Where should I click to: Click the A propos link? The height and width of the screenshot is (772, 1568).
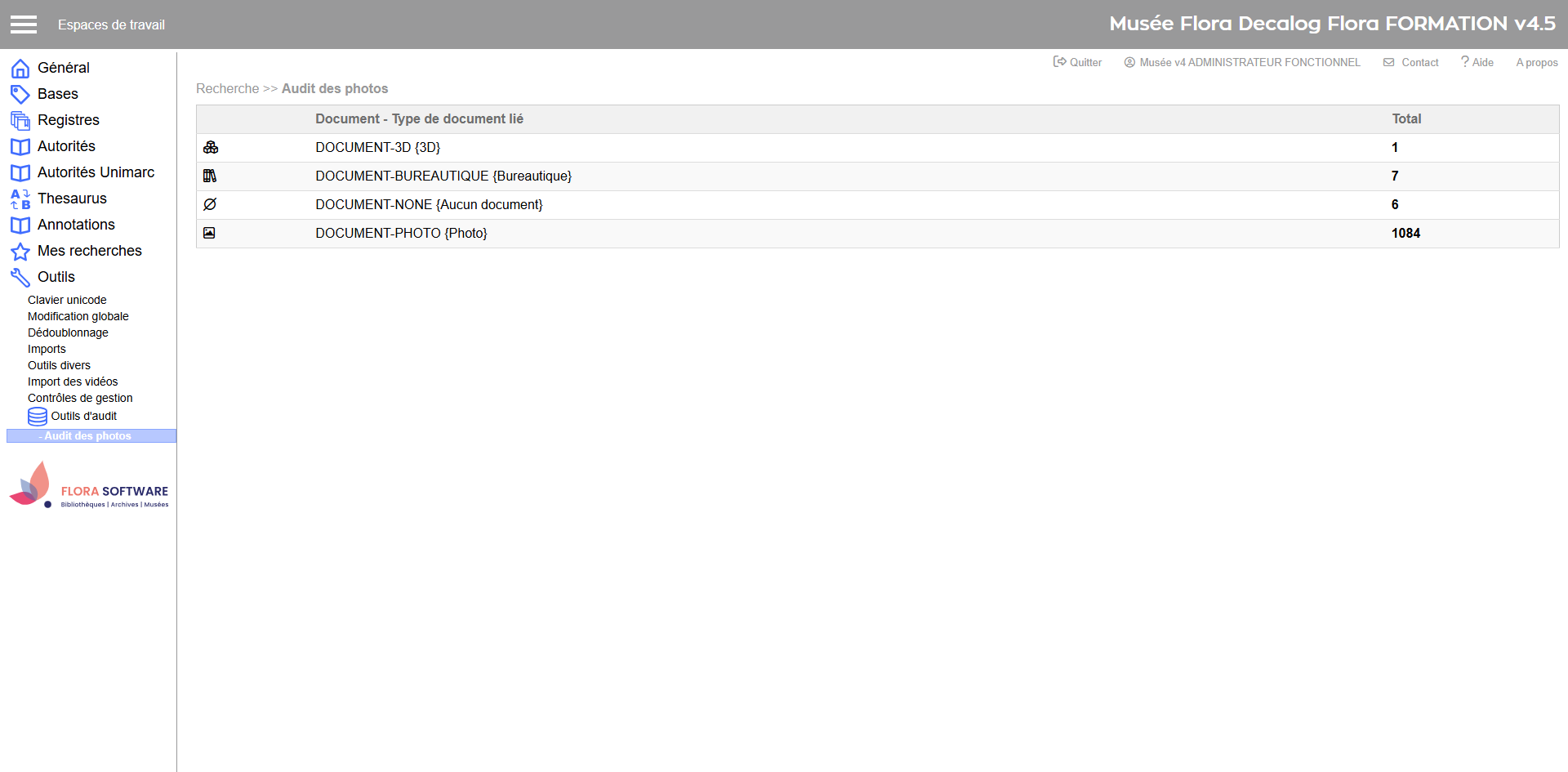(1537, 62)
